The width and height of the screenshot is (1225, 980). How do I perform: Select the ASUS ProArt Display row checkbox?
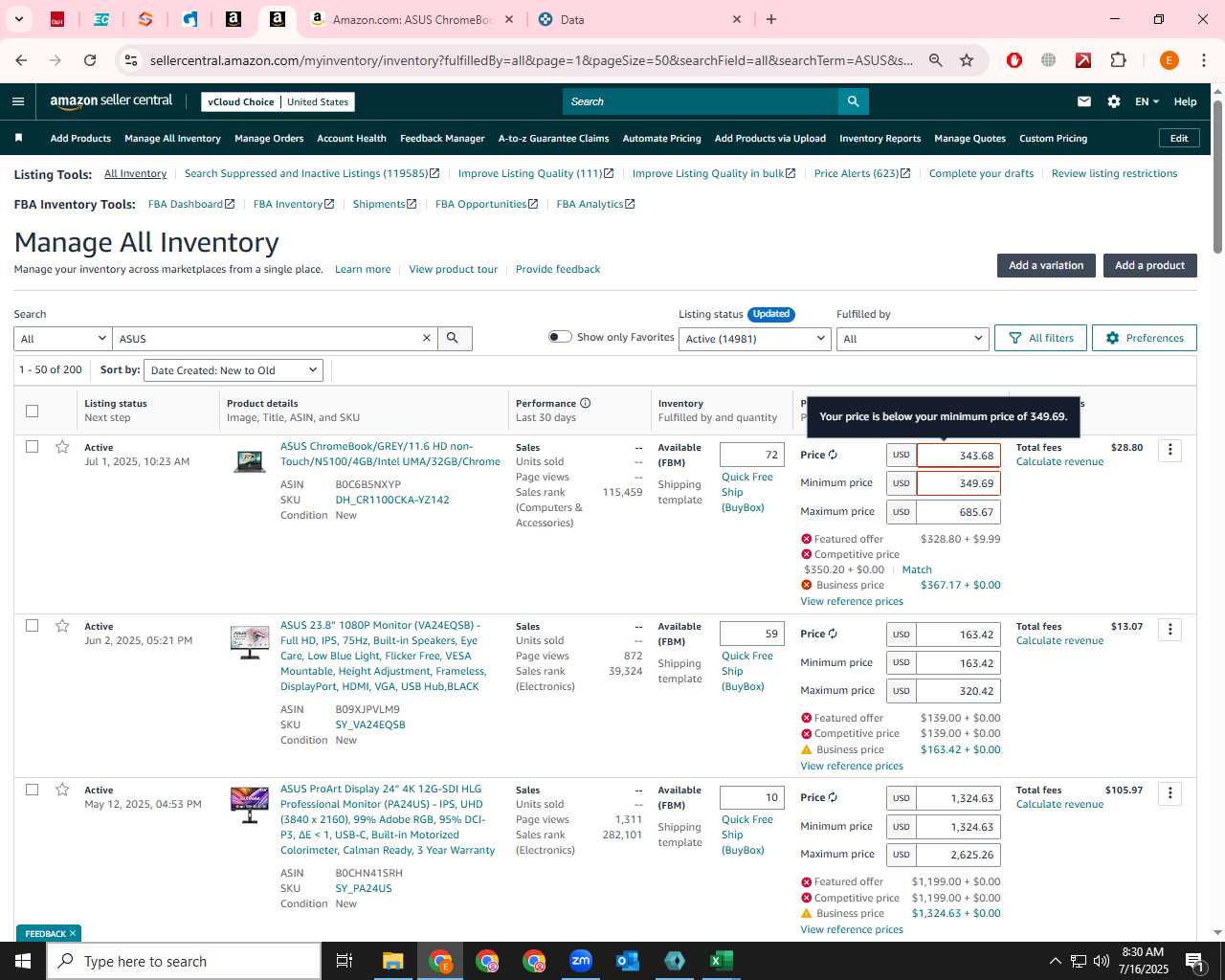[32, 790]
